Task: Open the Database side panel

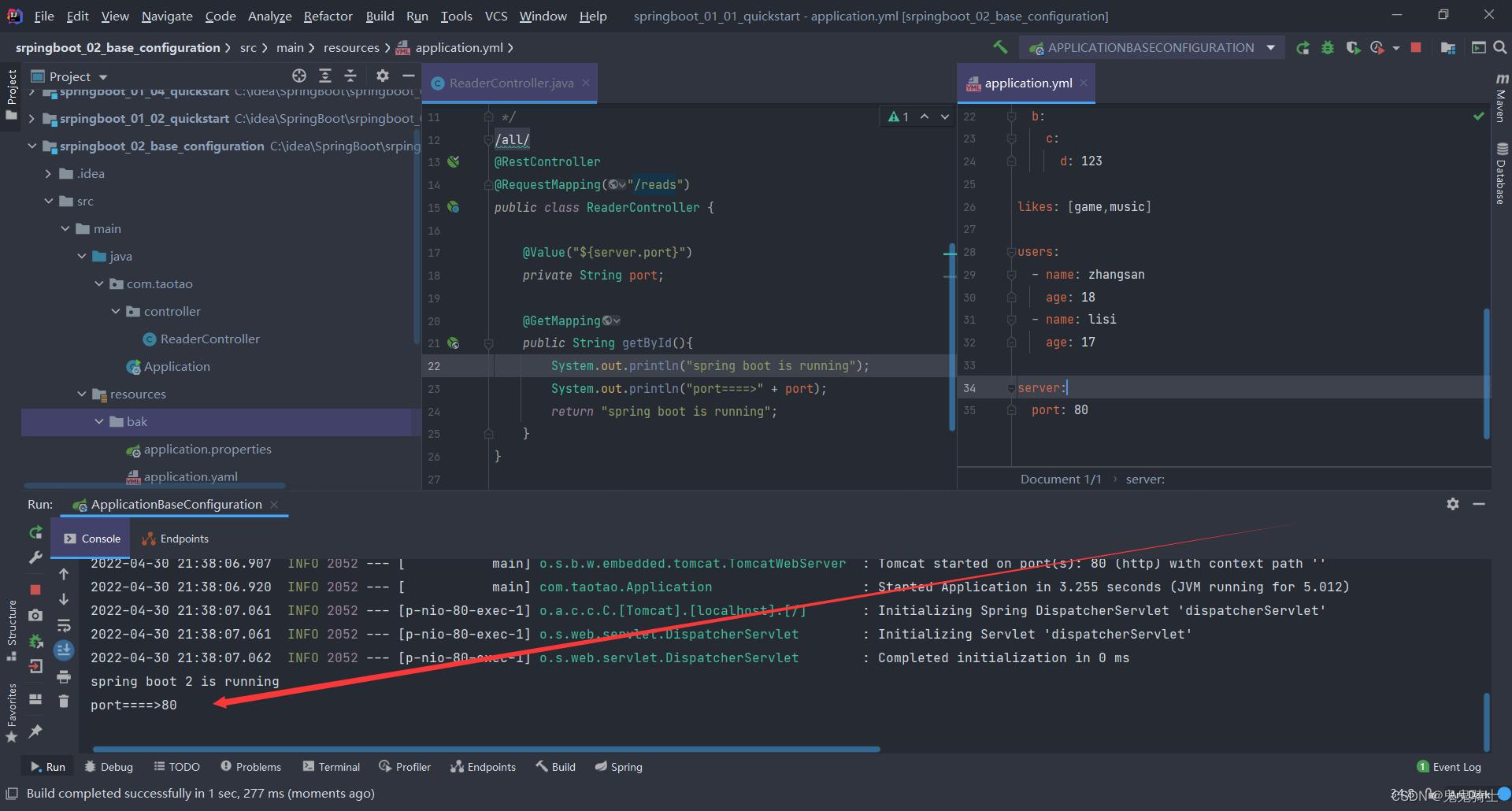Action: (1501, 174)
